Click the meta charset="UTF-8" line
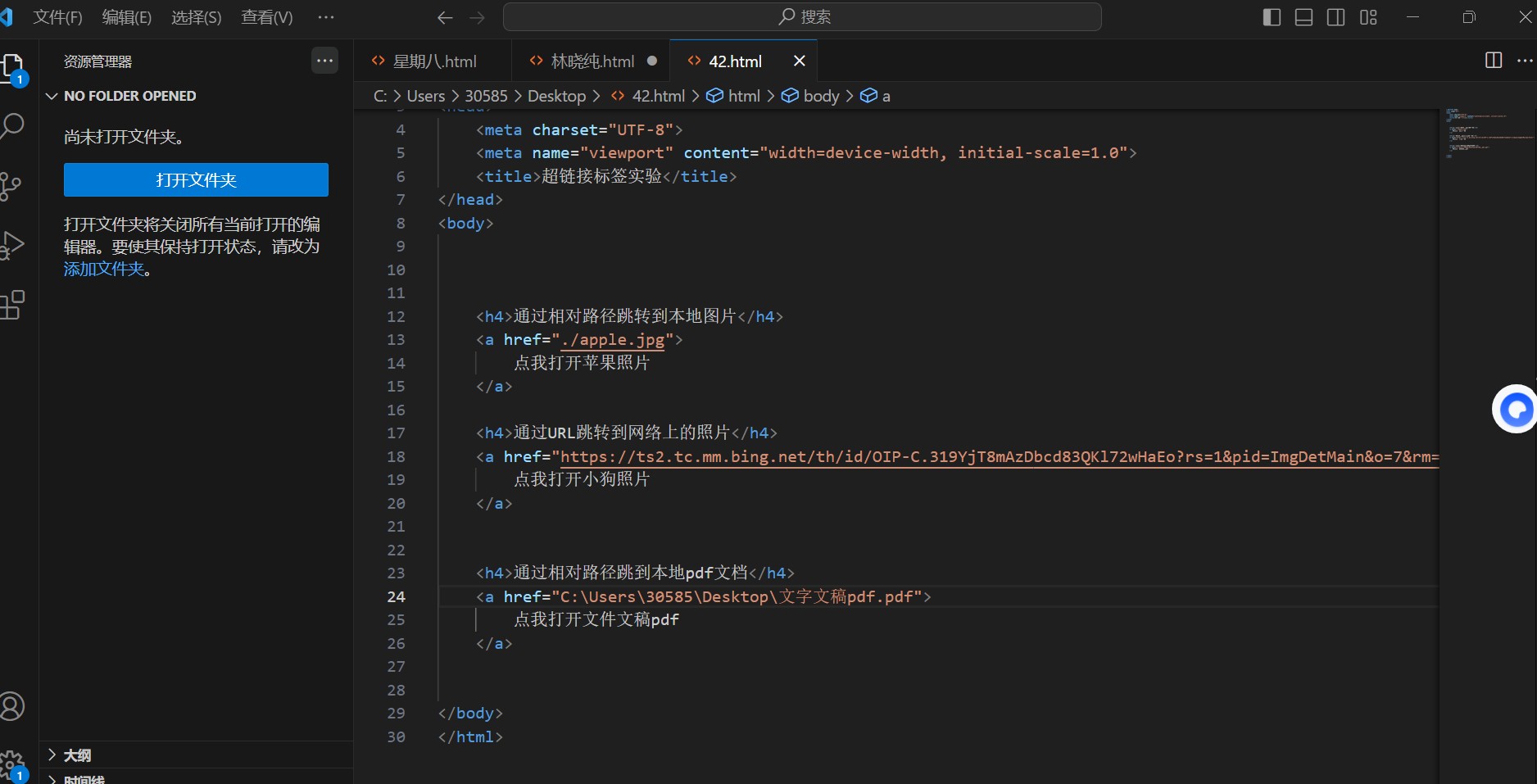Viewport: 1537px width, 784px height. [579, 129]
